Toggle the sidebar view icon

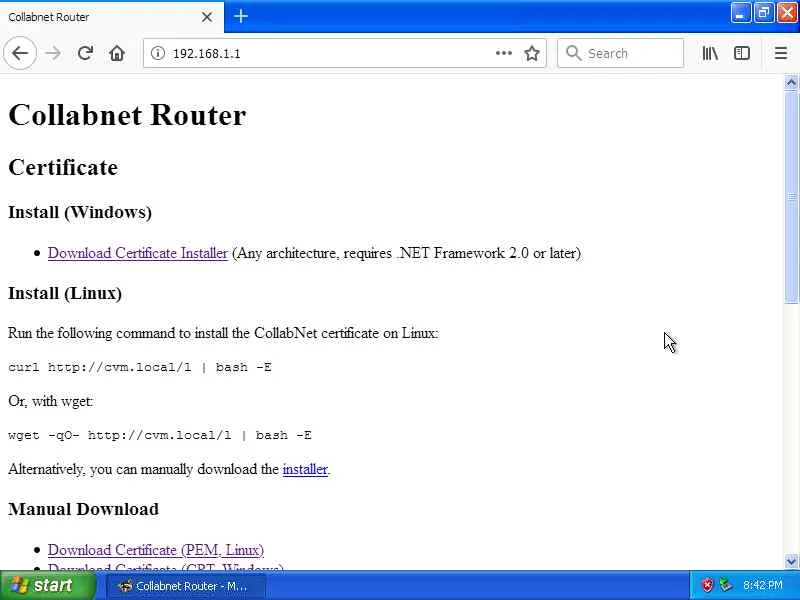point(741,53)
